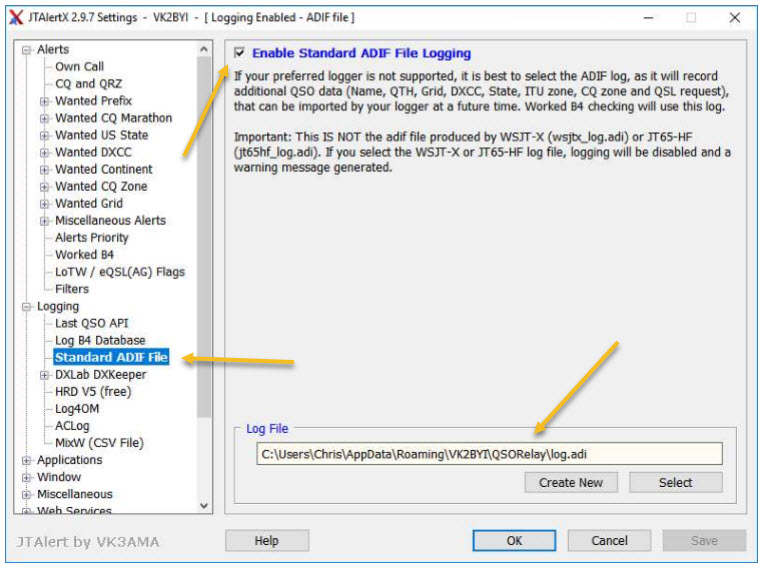Open Wanted Prefix settings
The height and width of the screenshot is (568, 762).
coord(93,101)
